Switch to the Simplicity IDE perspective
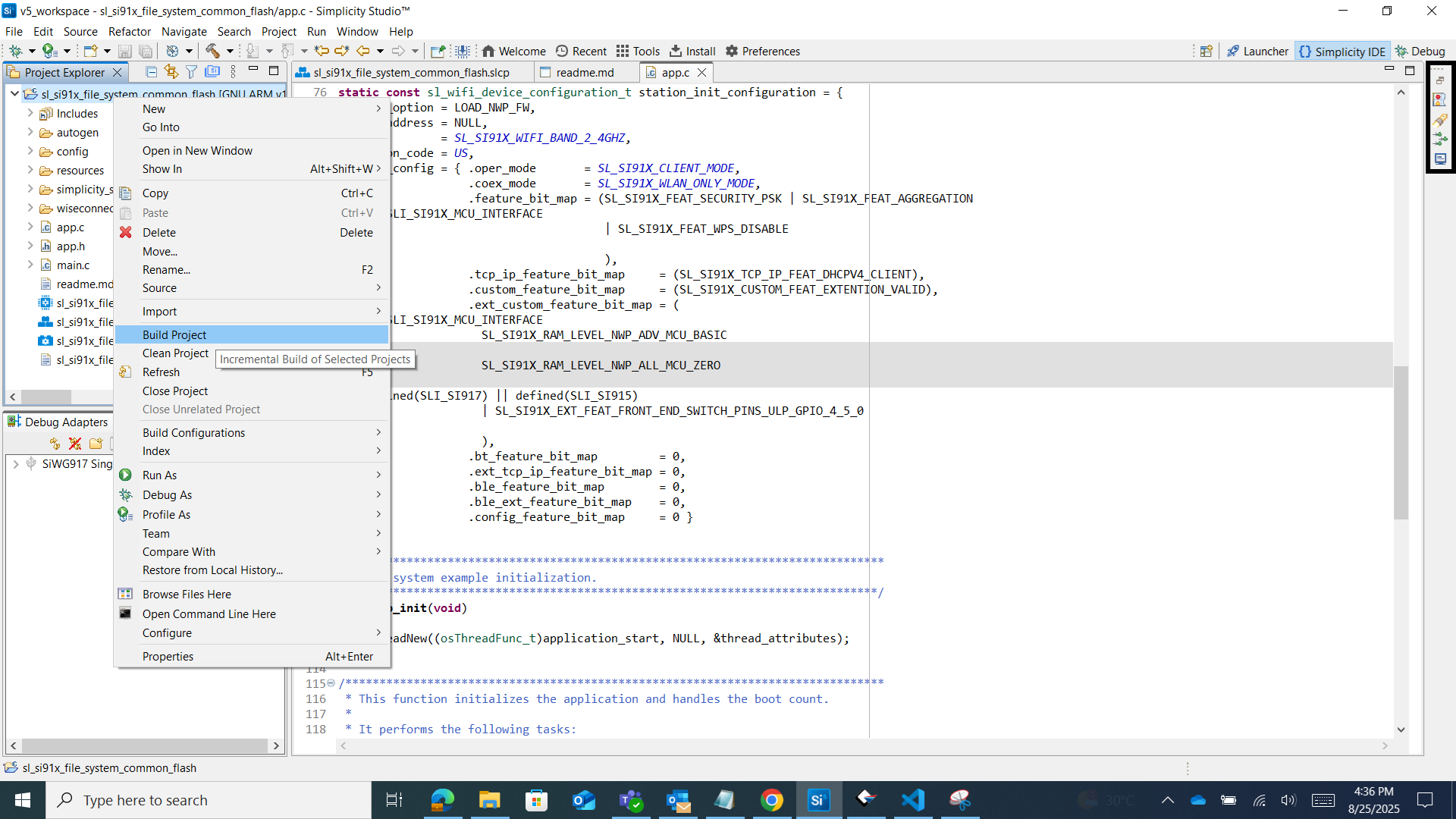Screen dimensions: 1456x819 coord(1342,51)
